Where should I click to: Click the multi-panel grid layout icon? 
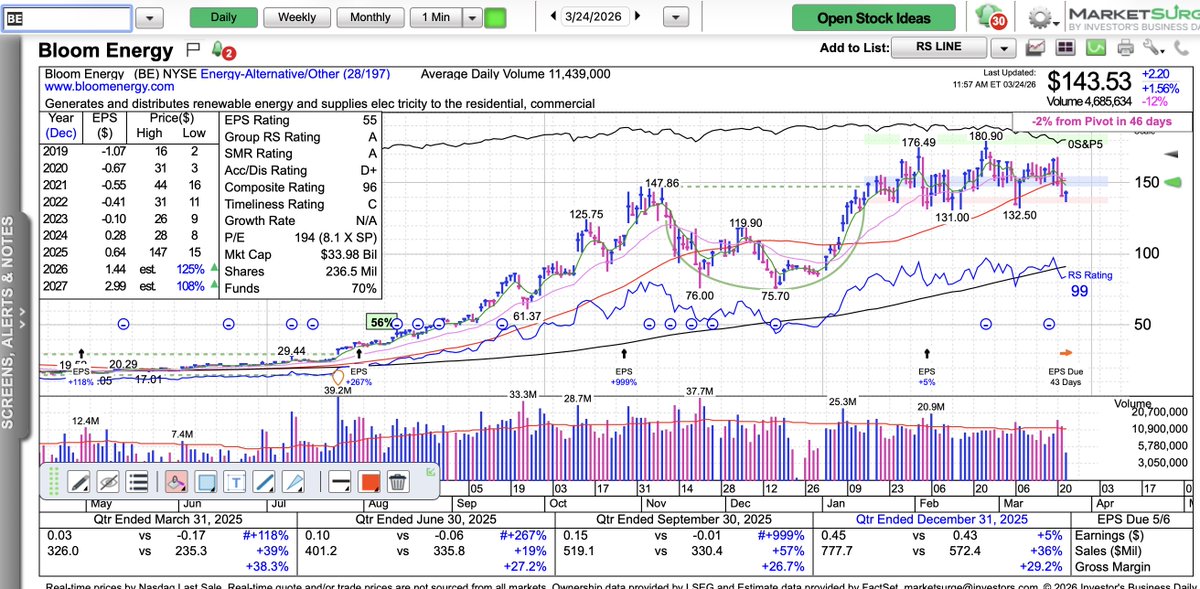click(x=1066, y=47)
